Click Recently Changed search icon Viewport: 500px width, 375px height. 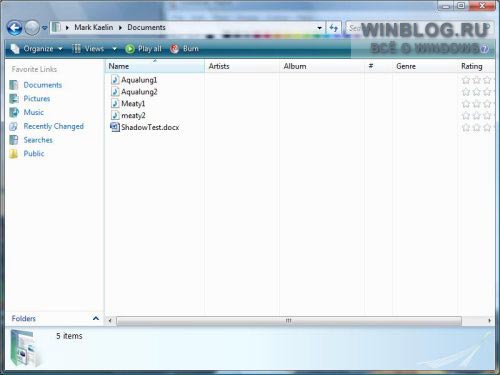pyautogui.click(x=14, y=126)
